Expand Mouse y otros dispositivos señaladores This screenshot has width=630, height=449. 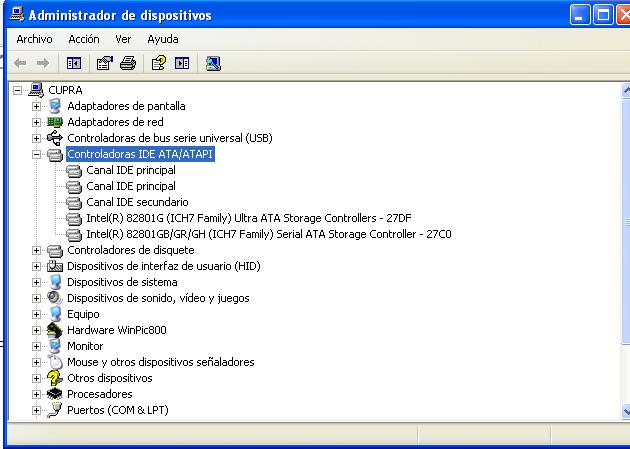36,362
